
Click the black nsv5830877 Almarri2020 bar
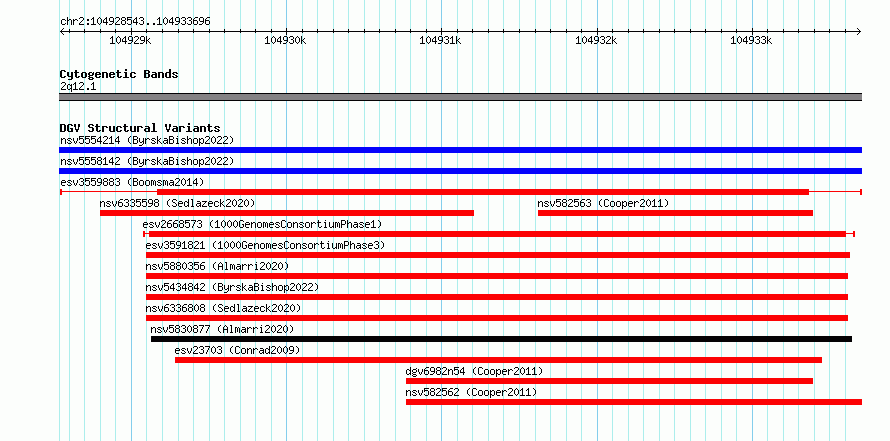pos(501,339)
